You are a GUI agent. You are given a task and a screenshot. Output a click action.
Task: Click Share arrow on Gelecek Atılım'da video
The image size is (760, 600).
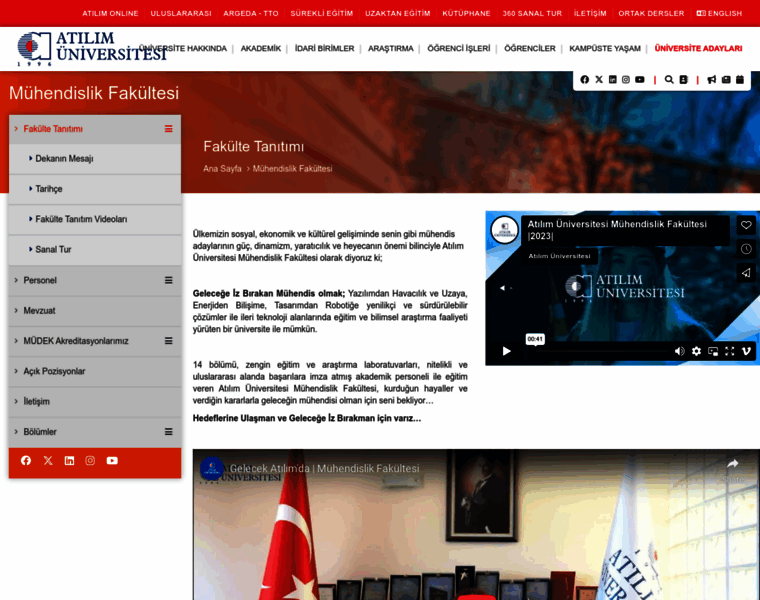(x=732, y=464)
